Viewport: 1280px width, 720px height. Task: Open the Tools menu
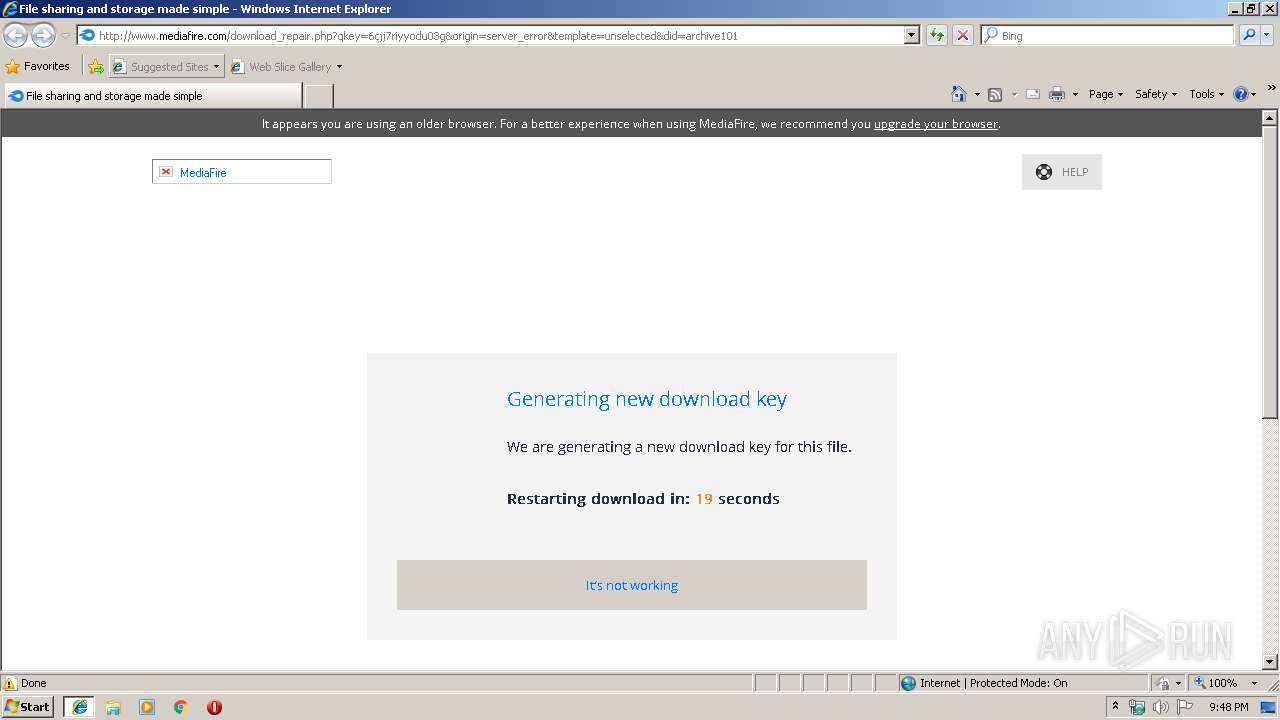tap(1207, 94)
